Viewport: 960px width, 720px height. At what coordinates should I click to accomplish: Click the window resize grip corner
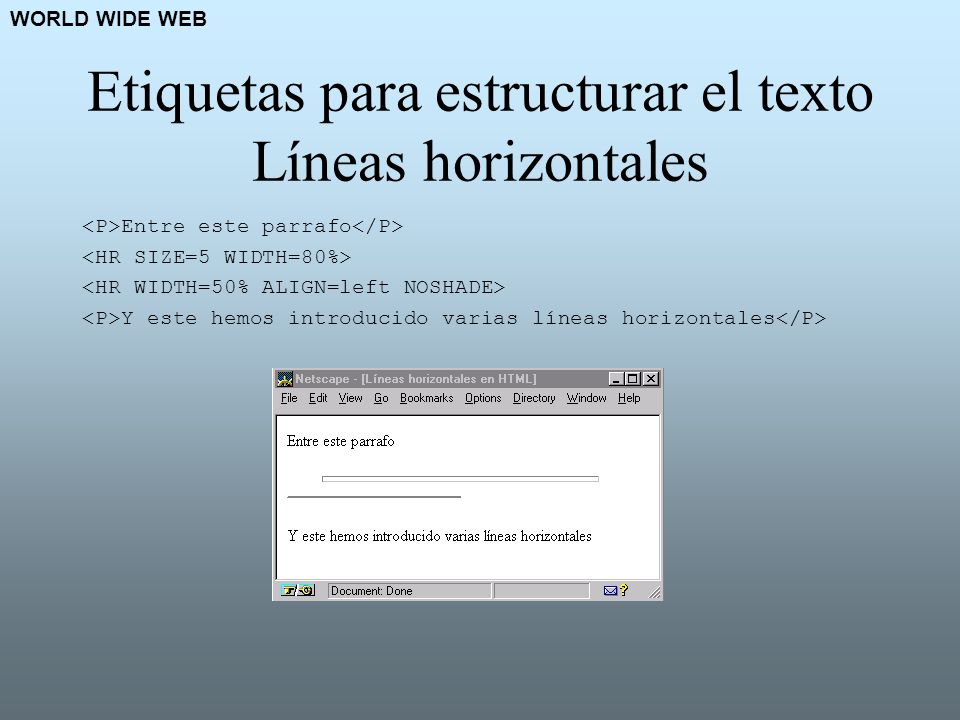pyautogui.click(x=654, y=592)
